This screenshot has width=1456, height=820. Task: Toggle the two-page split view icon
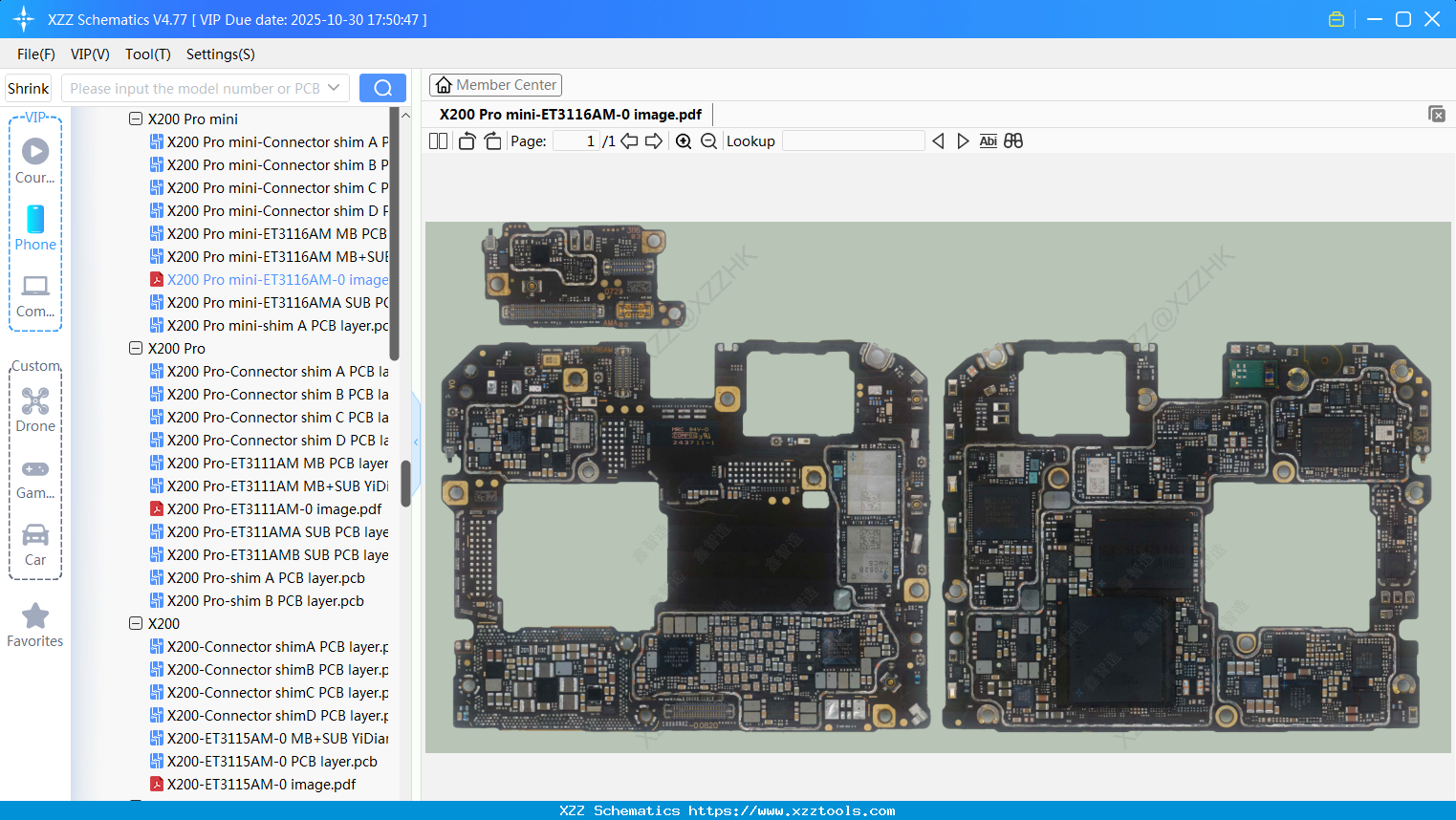point(439,141)
